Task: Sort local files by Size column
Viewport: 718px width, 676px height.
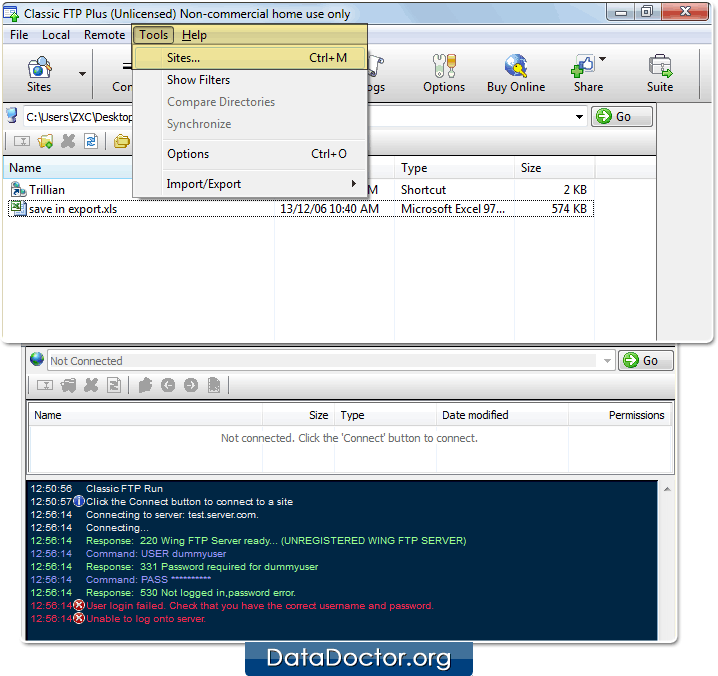Action: (555, 168)
